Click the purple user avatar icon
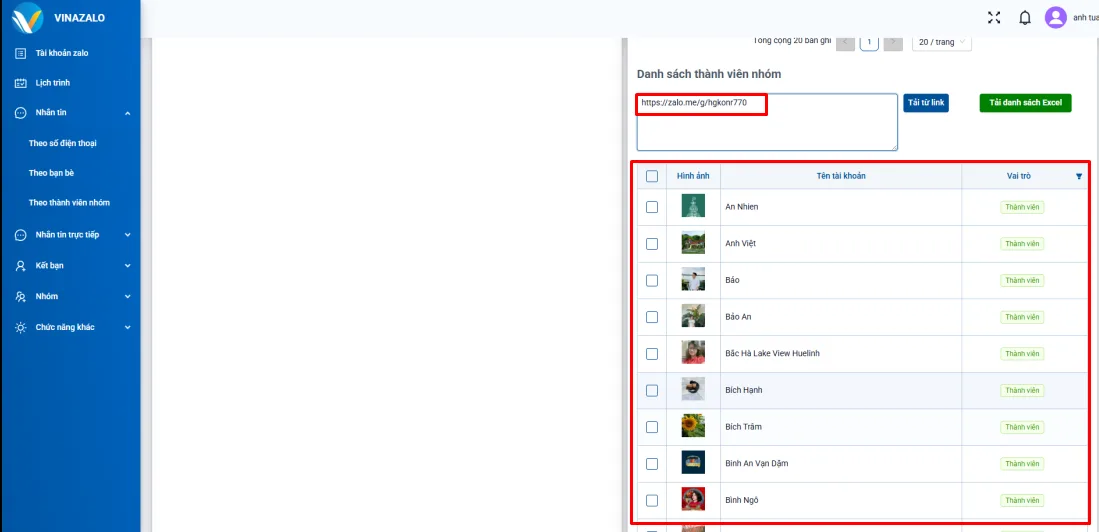Viewport: 1099px width, 532px height. click(1055, 17)
